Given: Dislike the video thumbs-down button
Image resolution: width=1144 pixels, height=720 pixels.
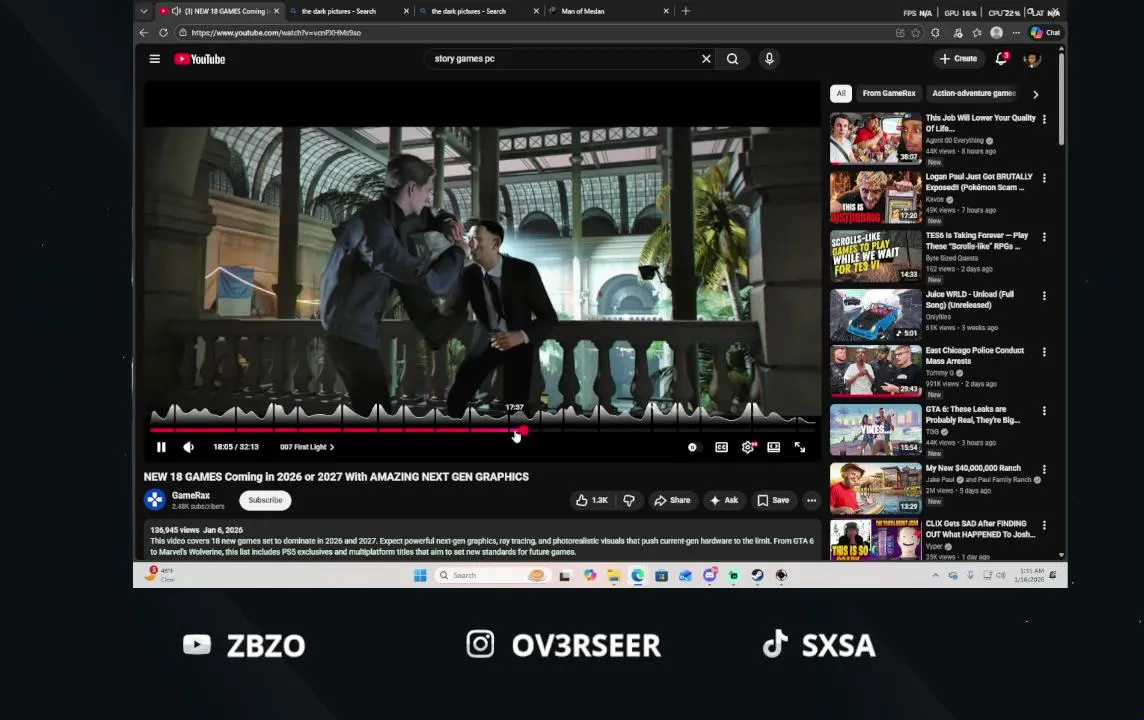Looking at the screenshot, I should [x=629, y=500].
